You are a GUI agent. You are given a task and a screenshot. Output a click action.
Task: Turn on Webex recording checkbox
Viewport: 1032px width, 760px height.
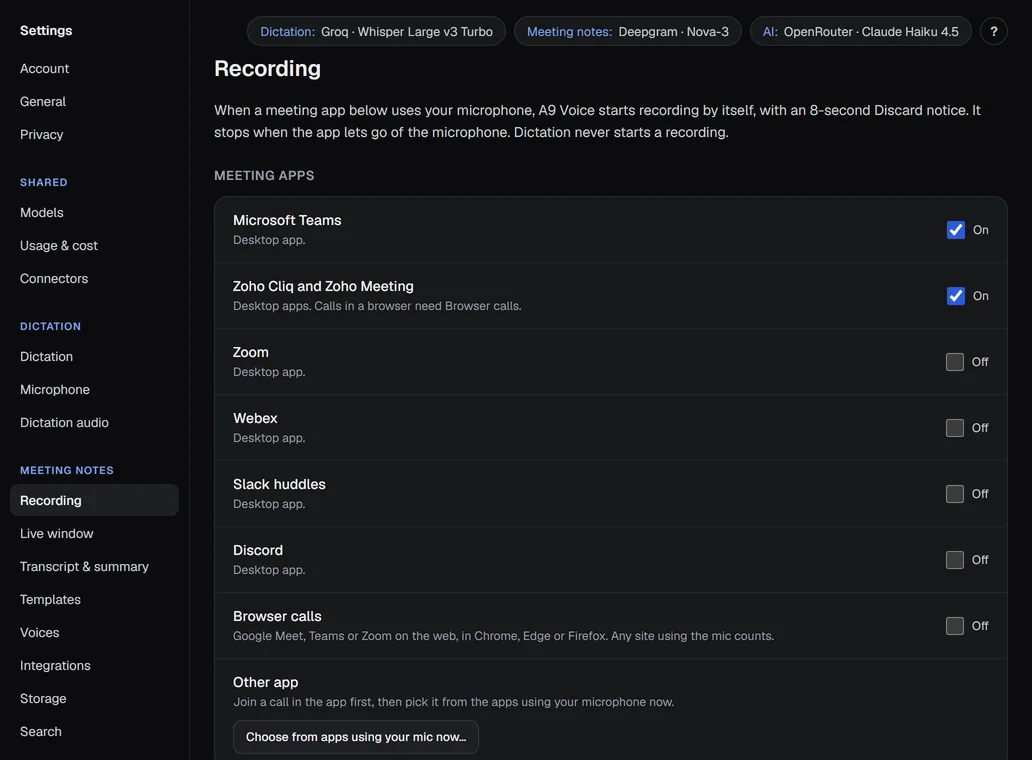point(954,428)
